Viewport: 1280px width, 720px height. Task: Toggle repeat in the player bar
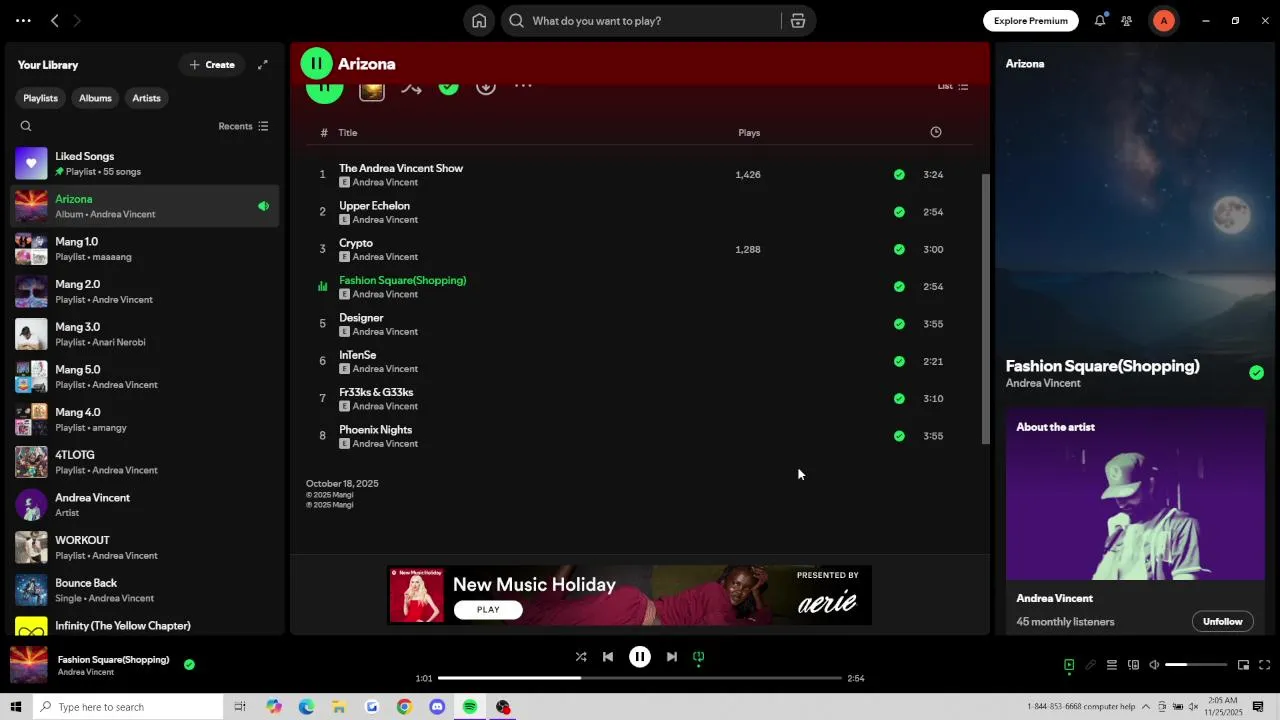(x=699, y=657)
